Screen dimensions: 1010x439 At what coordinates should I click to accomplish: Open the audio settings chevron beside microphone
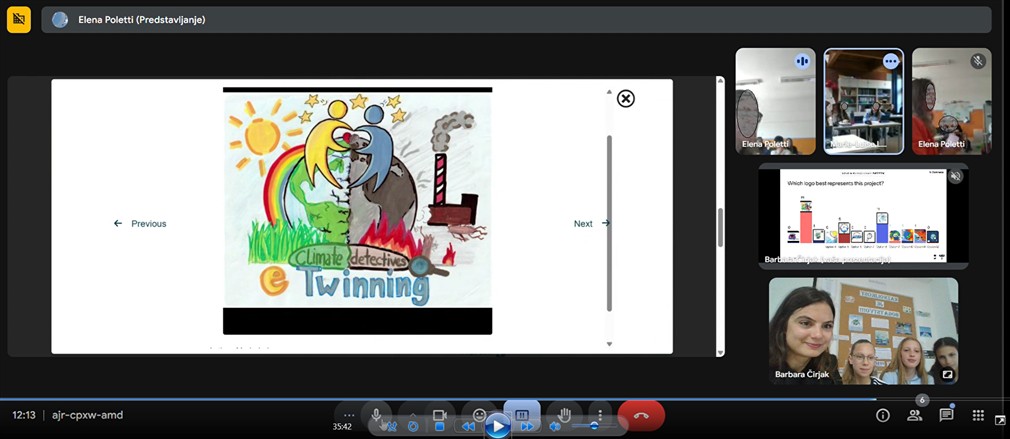coord(412,415)
